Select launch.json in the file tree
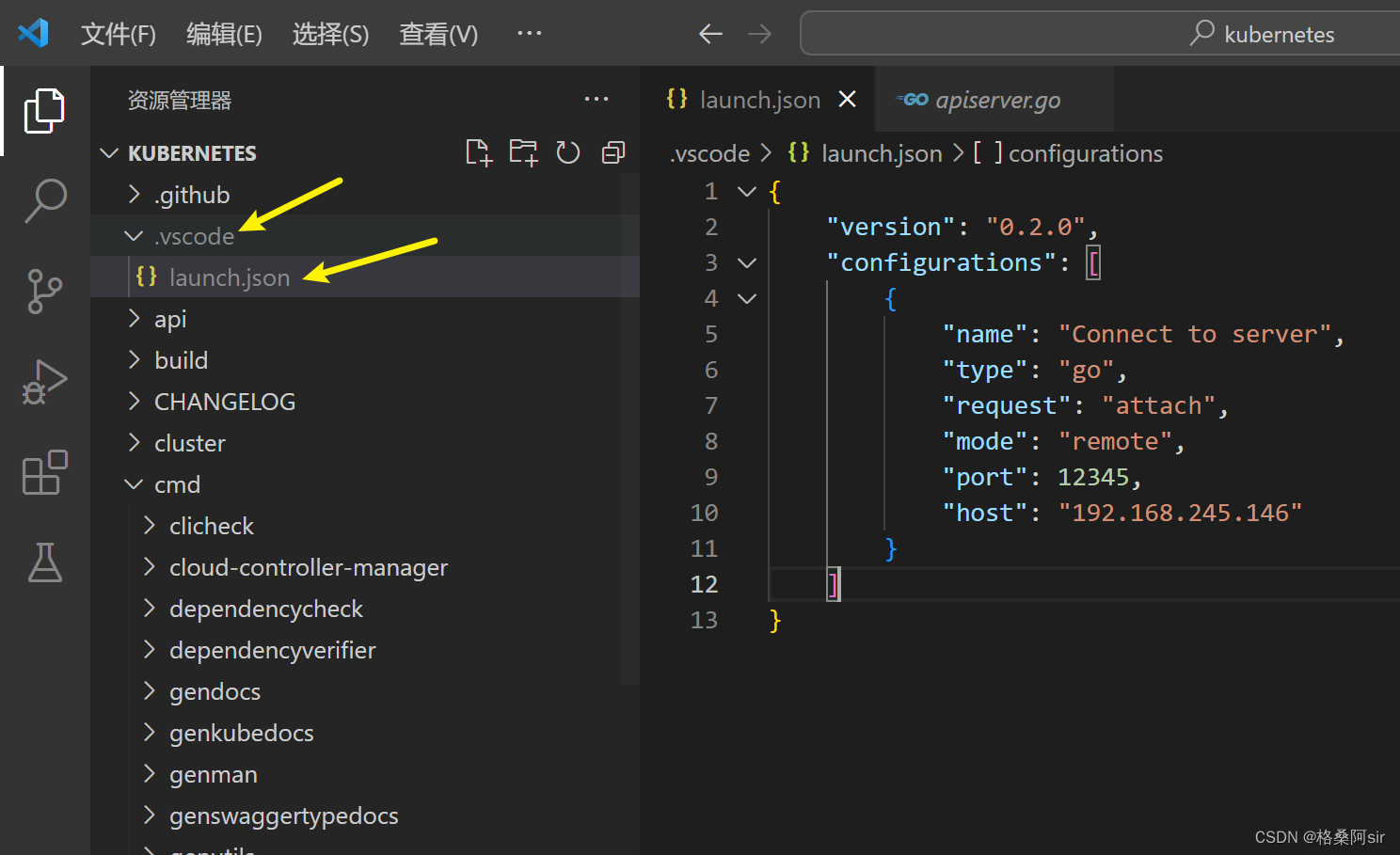The width and height of the screenshot is (1400, 855). [365, 277]
